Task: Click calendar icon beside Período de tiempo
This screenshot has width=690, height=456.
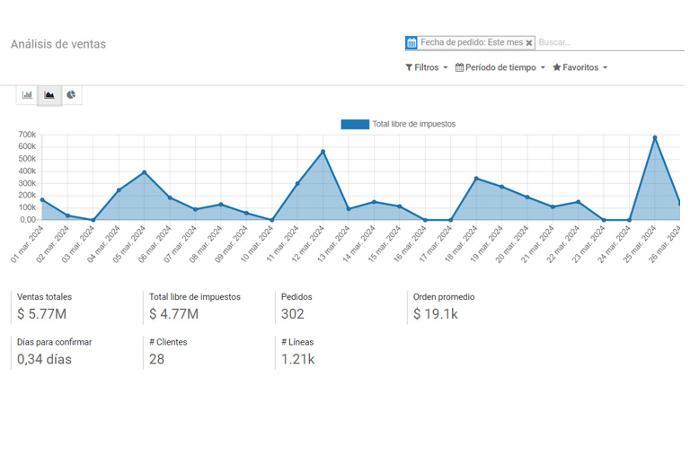Action: (x=459, y=68)
